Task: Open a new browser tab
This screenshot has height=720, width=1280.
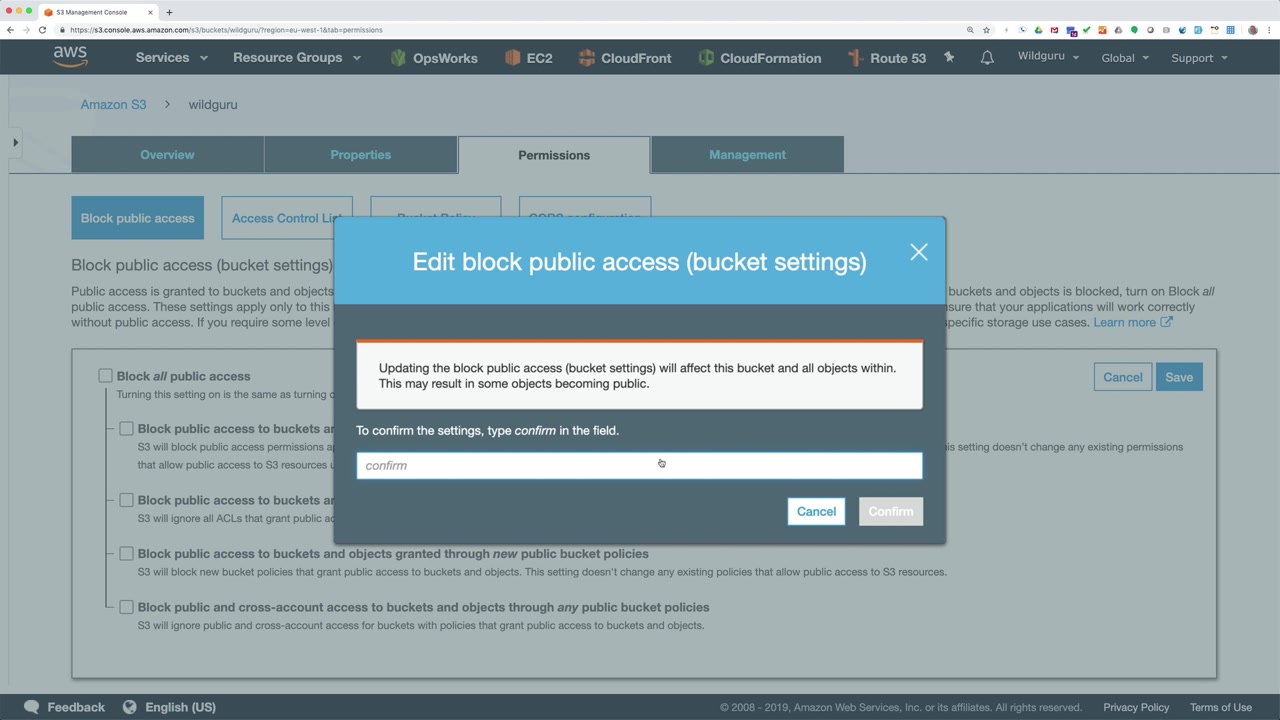Action: coord(169,12)
